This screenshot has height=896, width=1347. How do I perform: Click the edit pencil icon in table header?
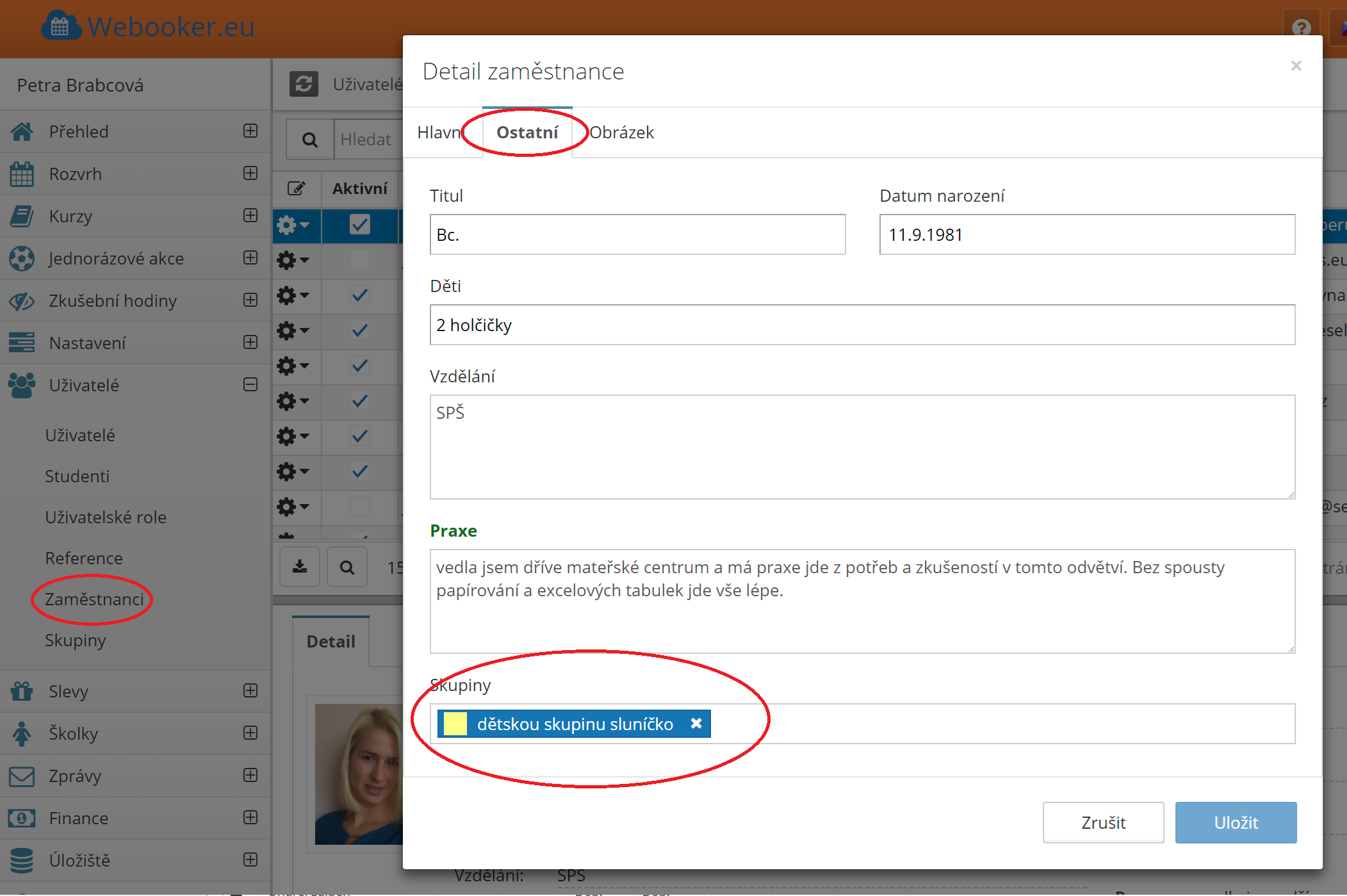296,188
